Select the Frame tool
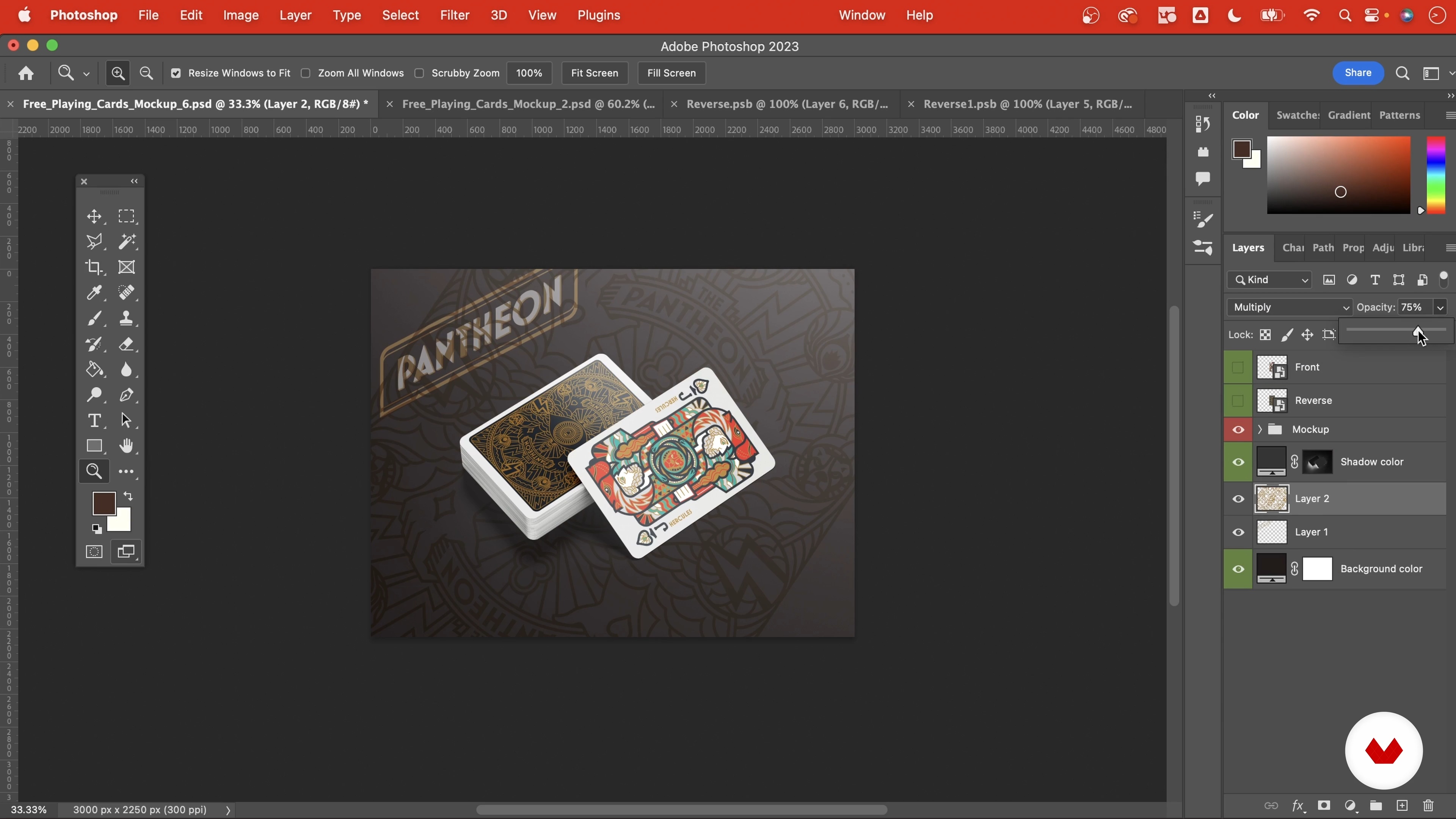1456x819 pixels. (127, 267)
